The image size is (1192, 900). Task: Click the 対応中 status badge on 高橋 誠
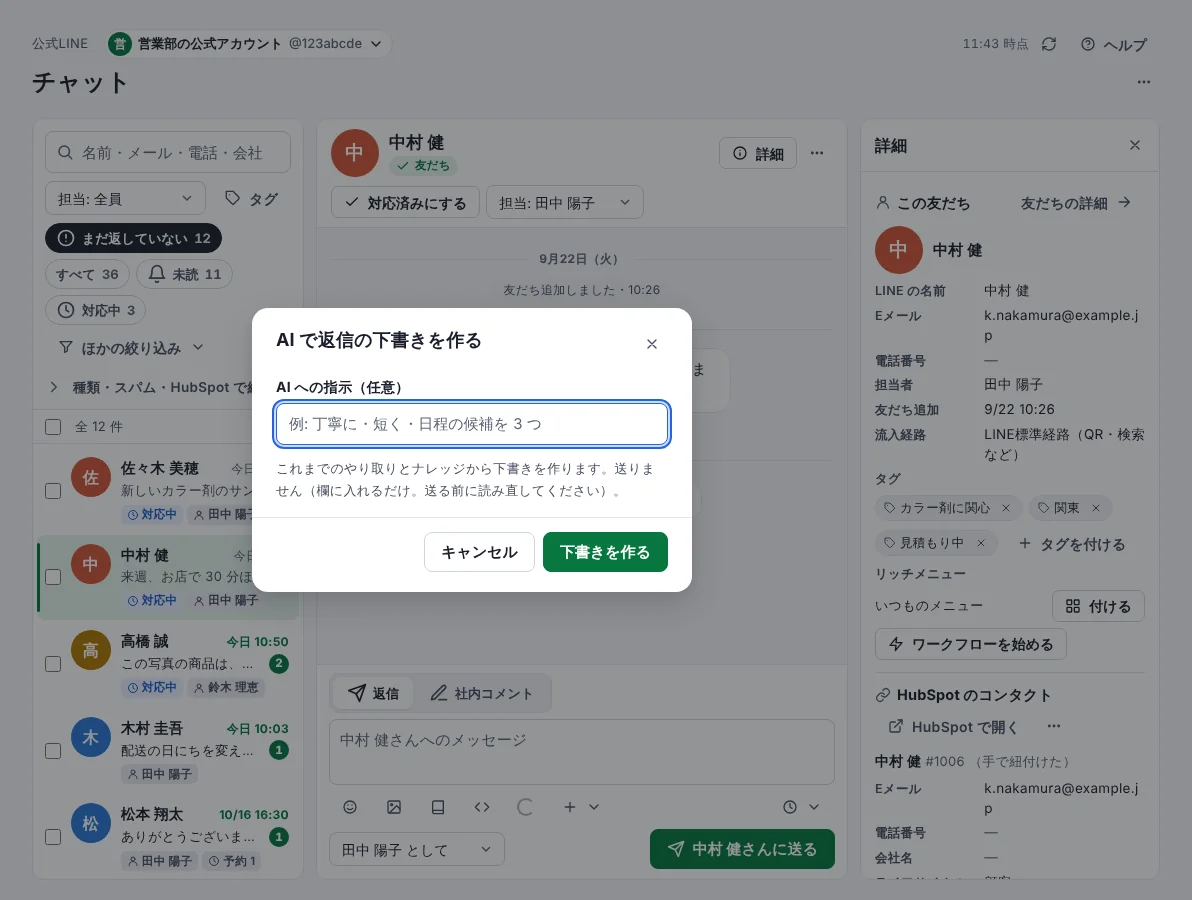point(152,687)
